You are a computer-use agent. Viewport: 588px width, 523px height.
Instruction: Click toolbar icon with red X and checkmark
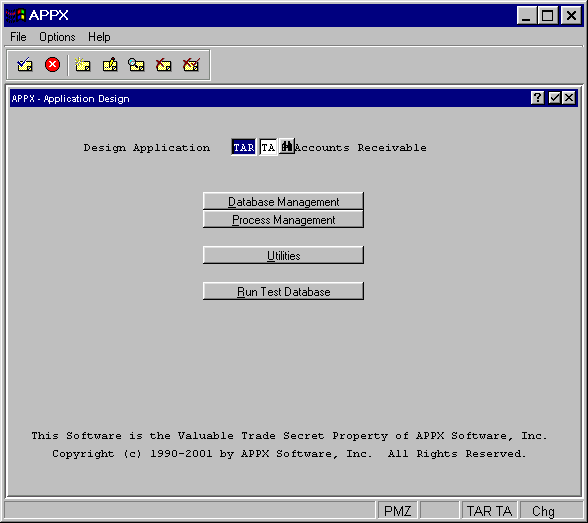pos(191,65)
